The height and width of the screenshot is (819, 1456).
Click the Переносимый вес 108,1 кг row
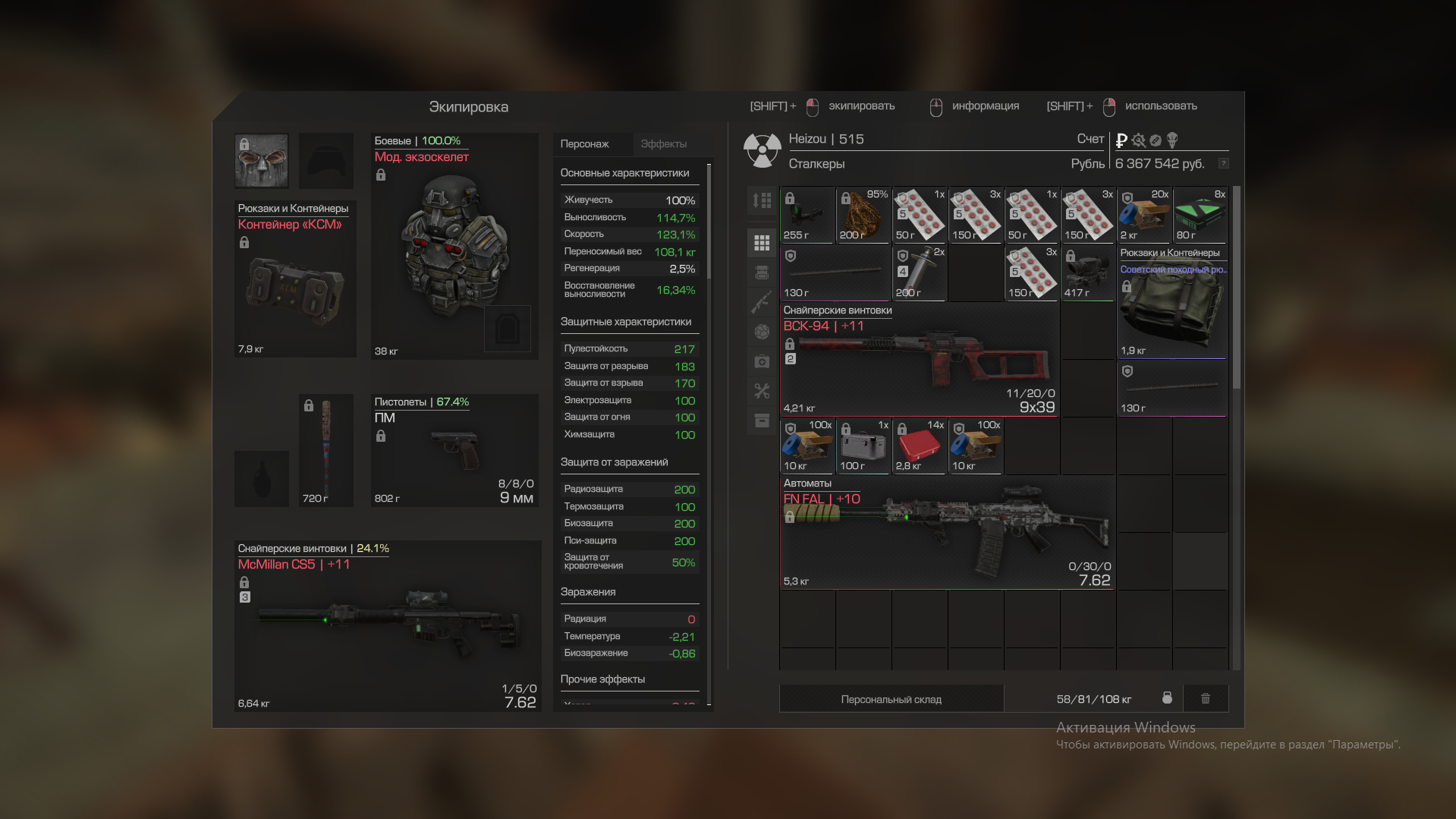coord(629,251)
